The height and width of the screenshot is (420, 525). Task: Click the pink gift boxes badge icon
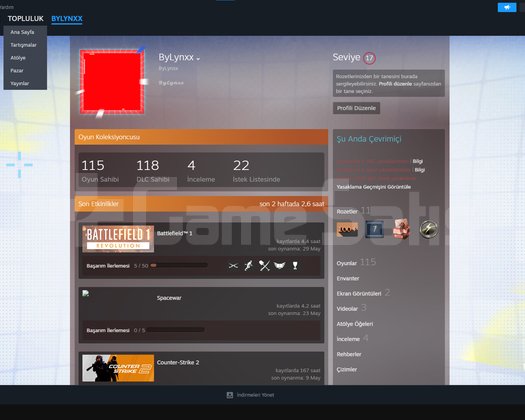pyautogui.click(x=401, y=229)
